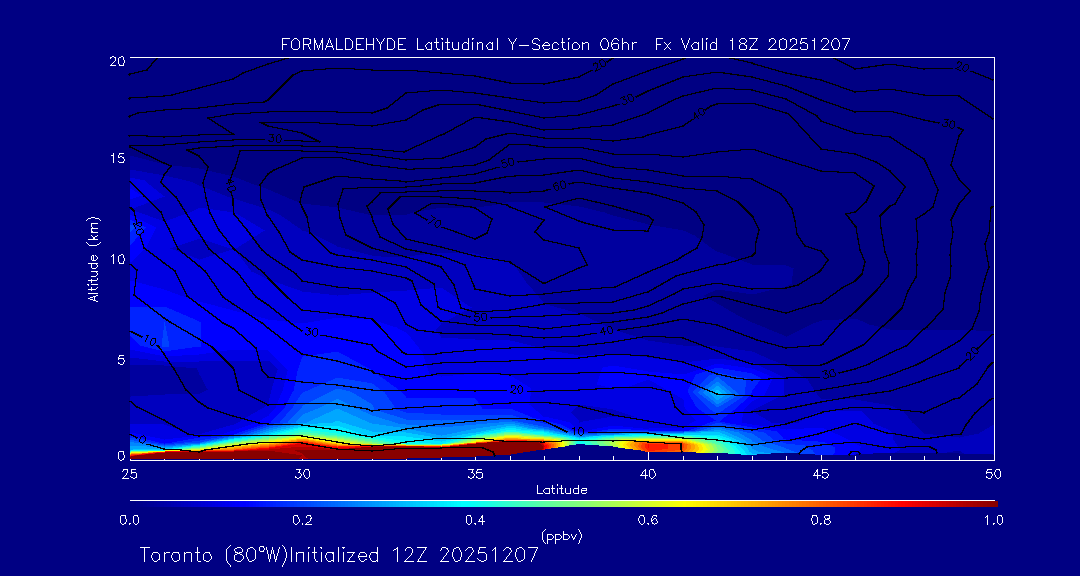Pick the 0.4 value label on colorbar

coord(475,520)
